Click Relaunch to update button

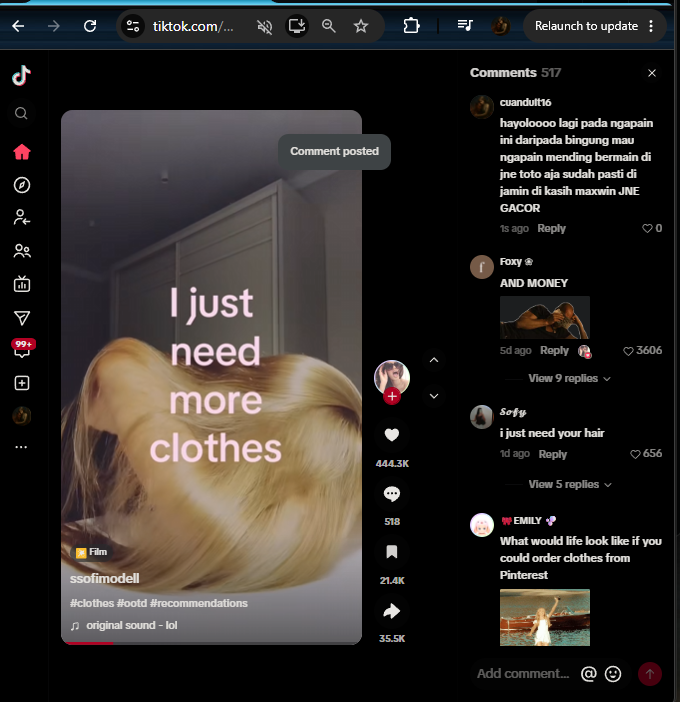click(x=586, y=26)
